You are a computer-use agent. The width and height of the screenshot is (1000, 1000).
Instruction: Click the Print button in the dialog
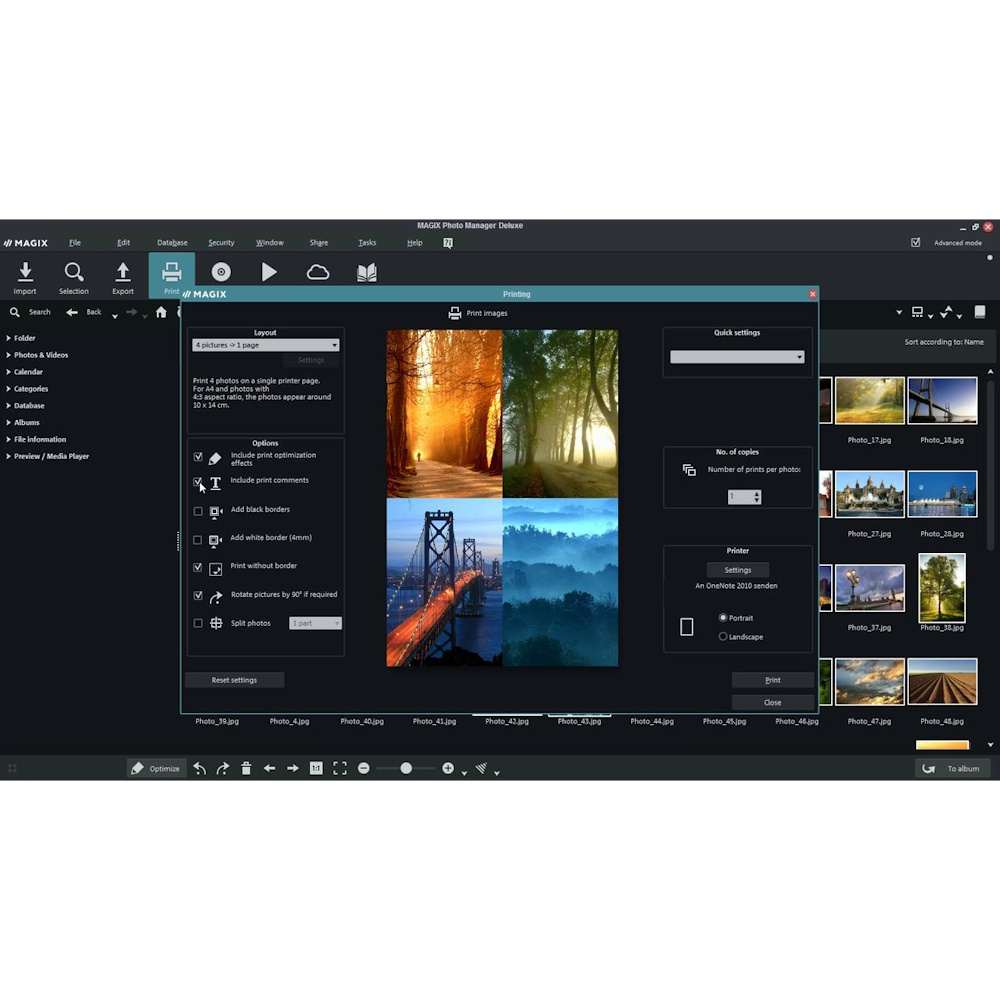[x=771, y=679]
